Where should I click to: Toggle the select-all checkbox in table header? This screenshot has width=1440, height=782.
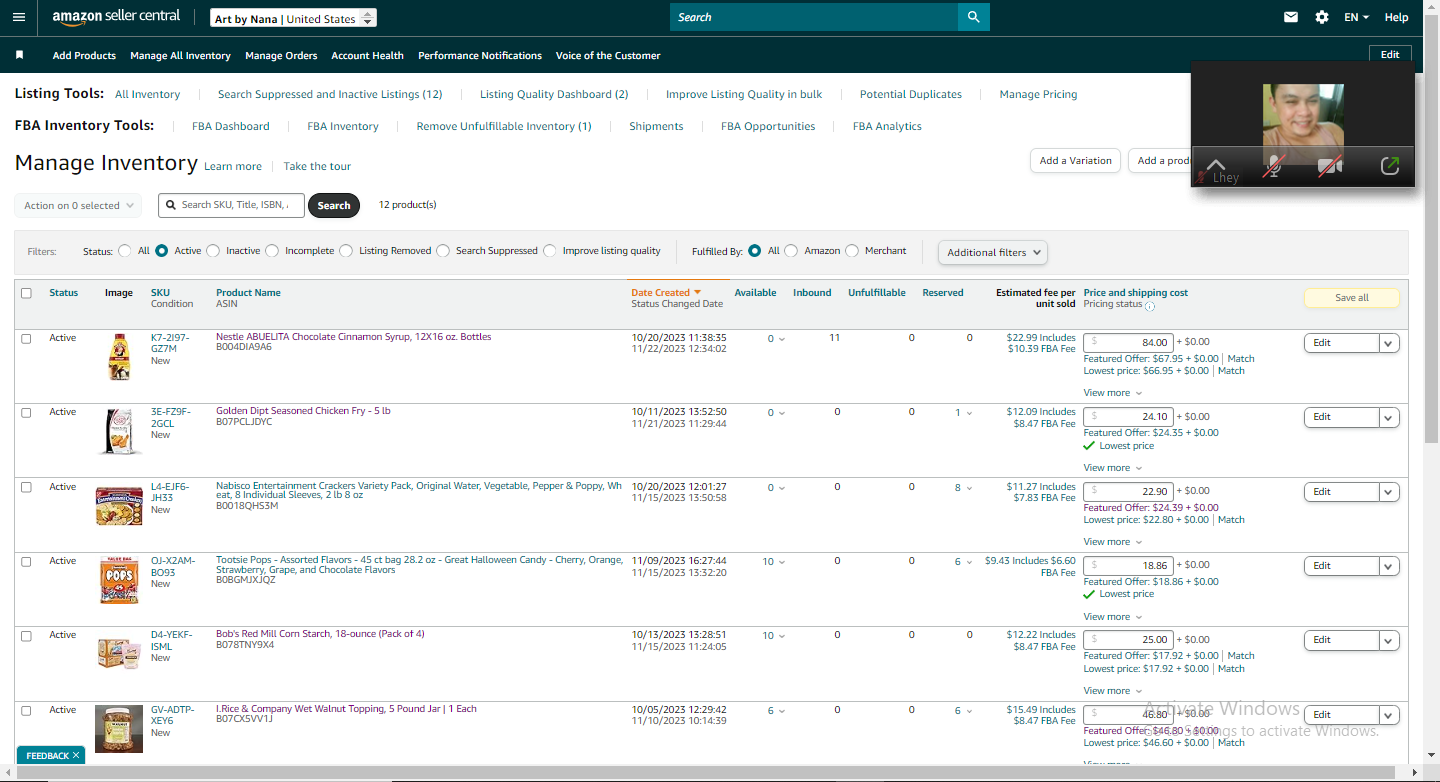pyautogui.click(x=26, y=293)
